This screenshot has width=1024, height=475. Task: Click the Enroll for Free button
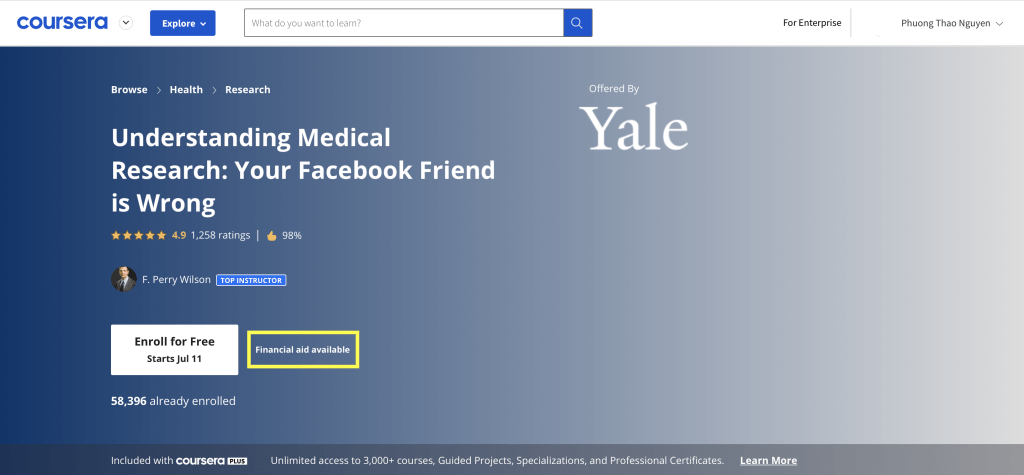[x=174, y=349]
